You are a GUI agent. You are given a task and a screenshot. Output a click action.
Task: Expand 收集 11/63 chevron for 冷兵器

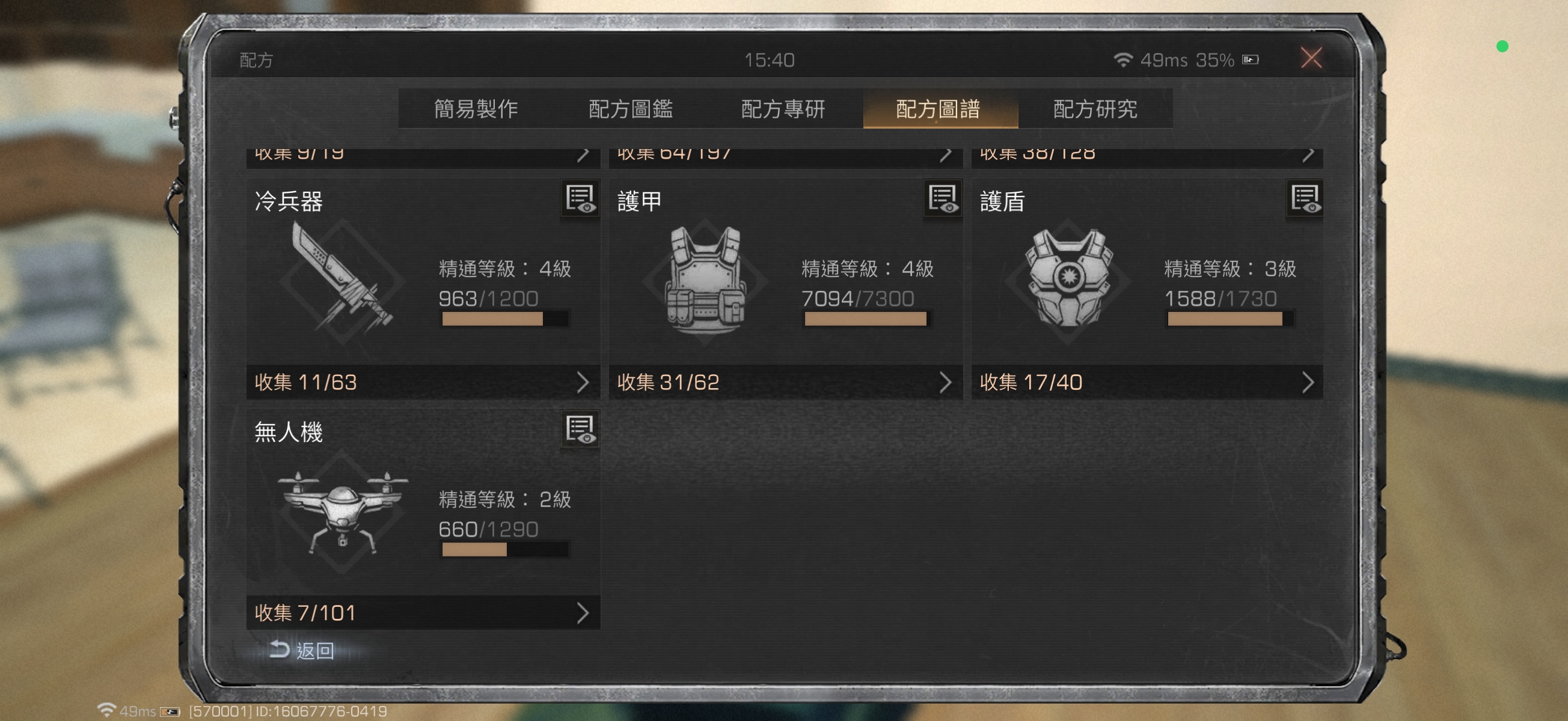[x=583, y=382]
